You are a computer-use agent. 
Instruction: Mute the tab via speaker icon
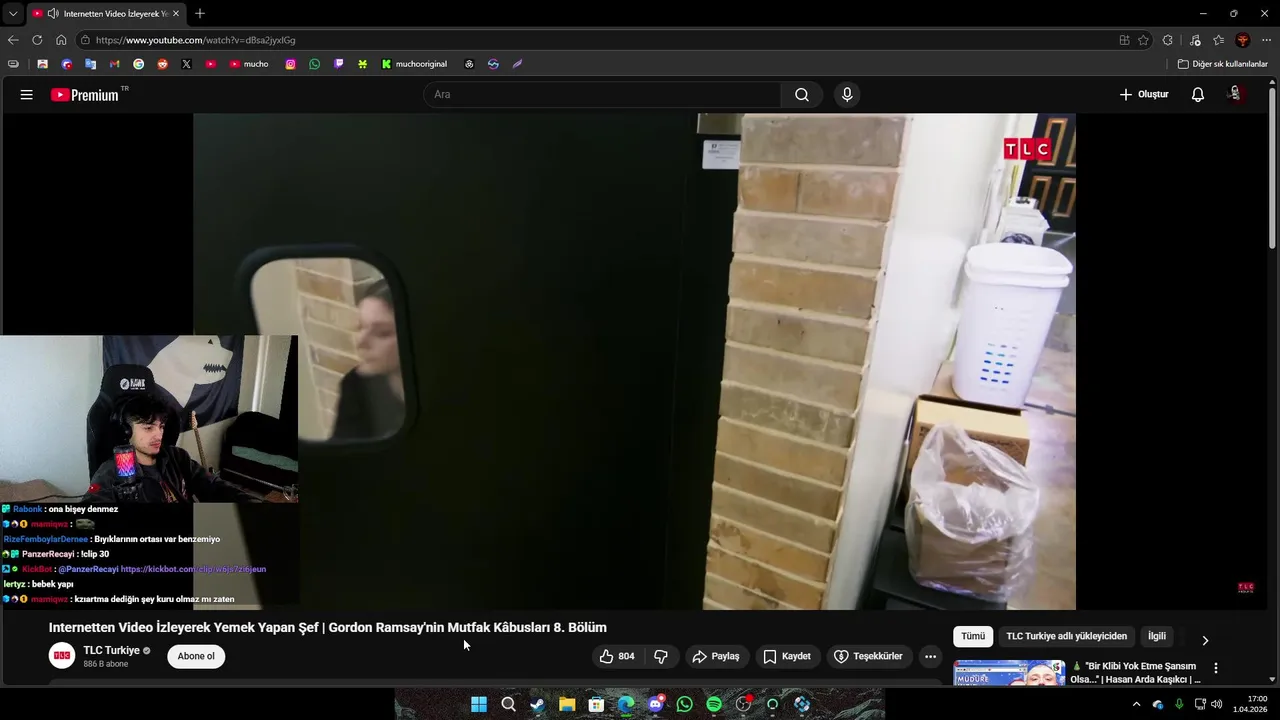pyautogui.click(x=52, y=14)
